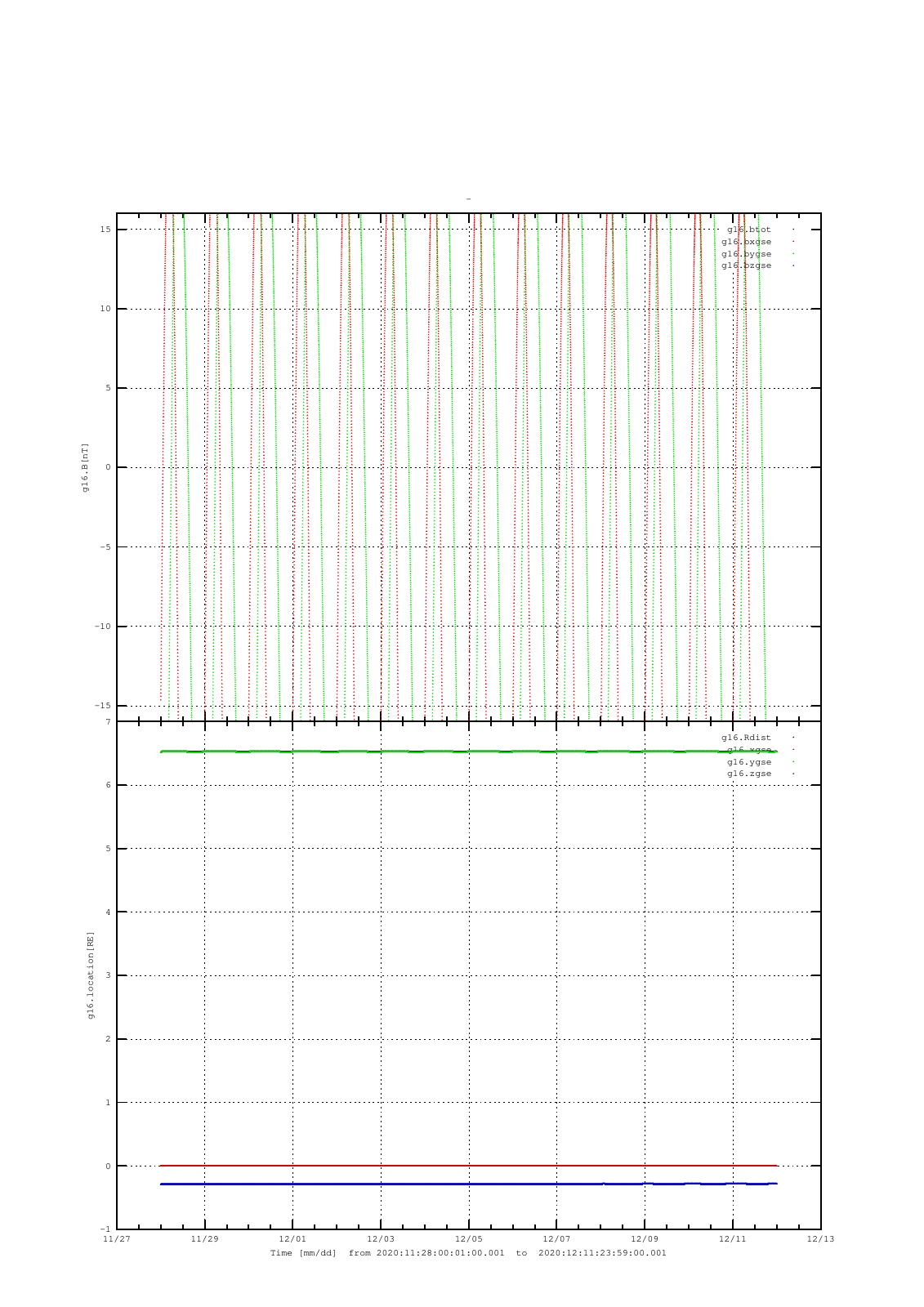Click the -5 tick on the B-field axis
This screenshot has width=924, height=1307.
pyautogui.click(x=105, y=547)
